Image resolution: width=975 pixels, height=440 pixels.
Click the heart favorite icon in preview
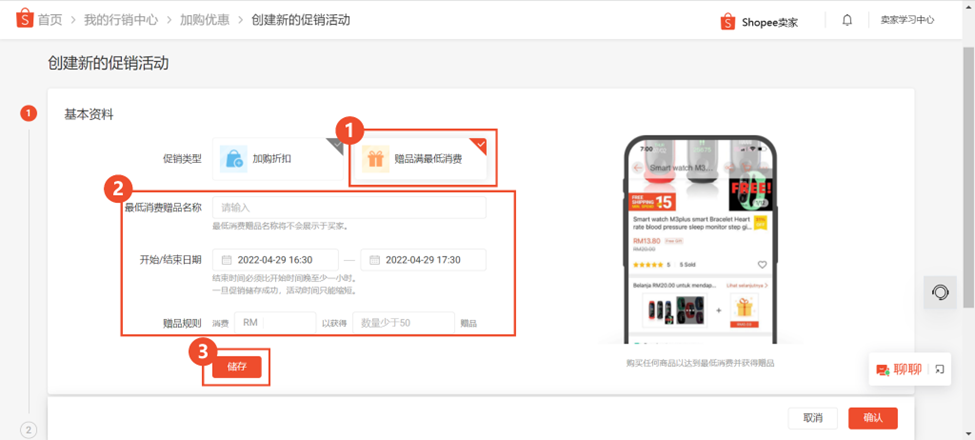click(762, 265)
